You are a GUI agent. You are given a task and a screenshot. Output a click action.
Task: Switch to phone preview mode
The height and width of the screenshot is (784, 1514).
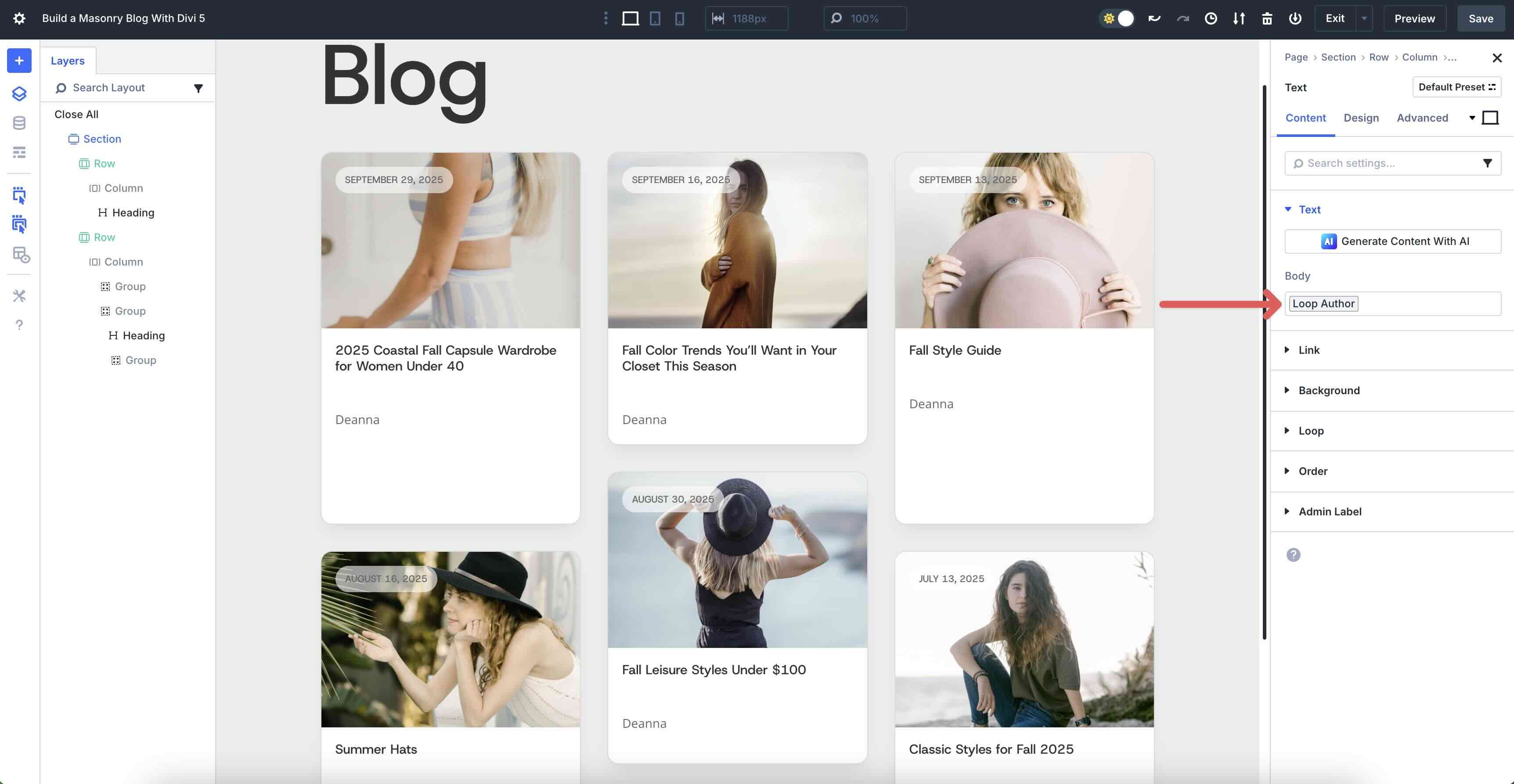(679, 18)
